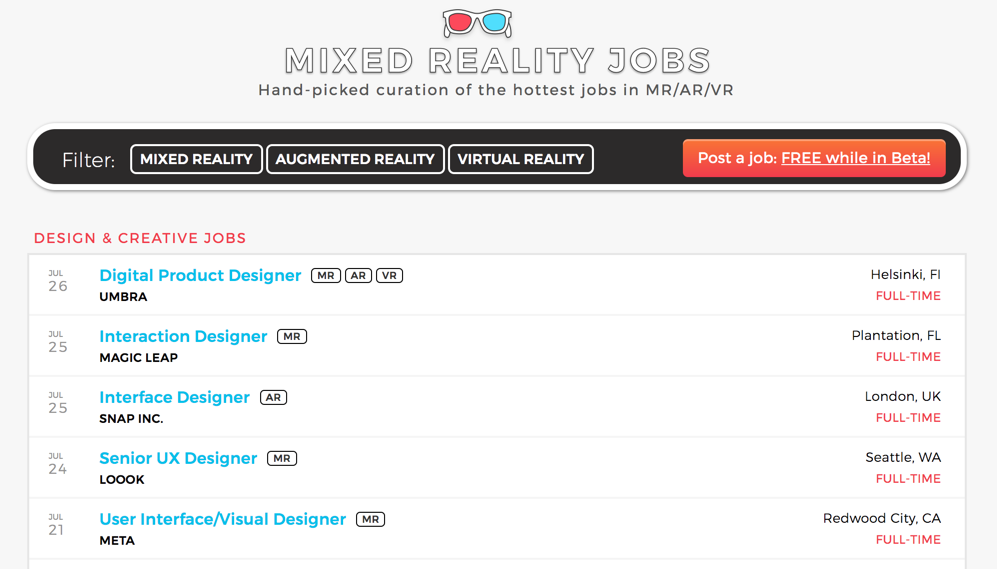This screenshot has width=997, height=569.
Task: Click the London, UK location text
Action: pos(902,397)
